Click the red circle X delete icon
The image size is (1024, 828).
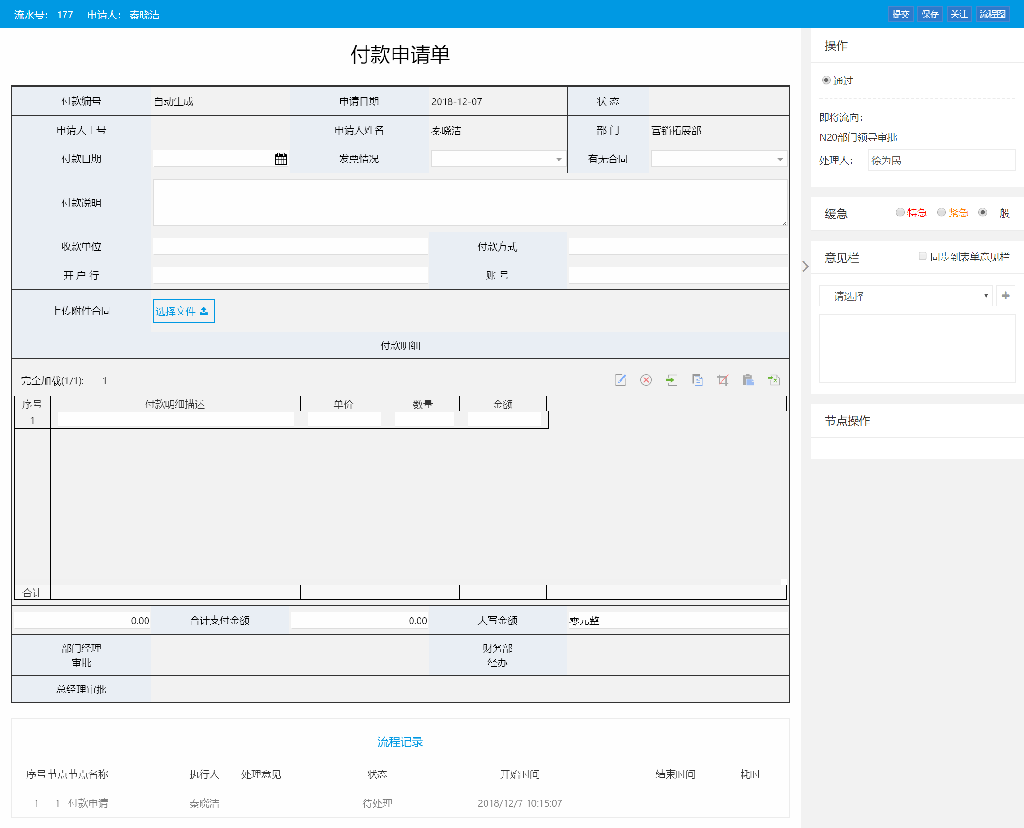click(x=646, y=380)
